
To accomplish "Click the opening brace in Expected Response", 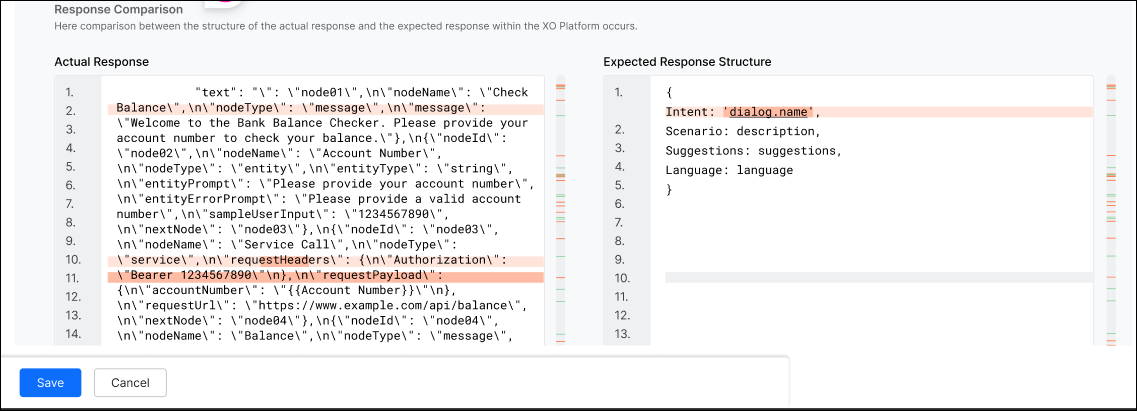I will point(669,92).
